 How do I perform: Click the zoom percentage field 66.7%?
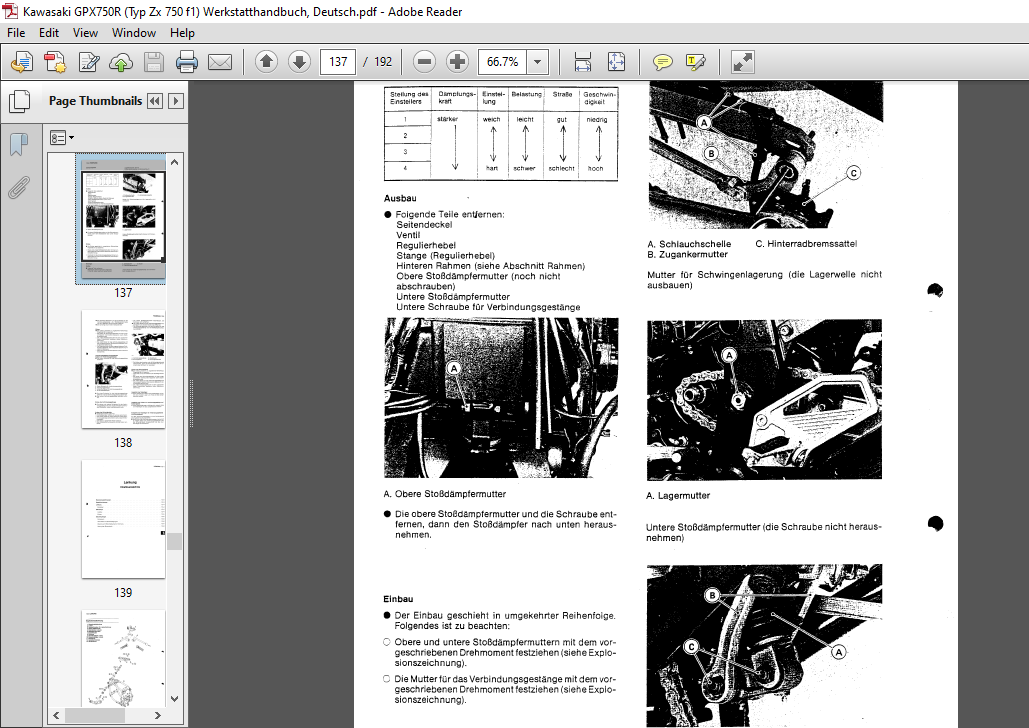click(x=503, y=62)
